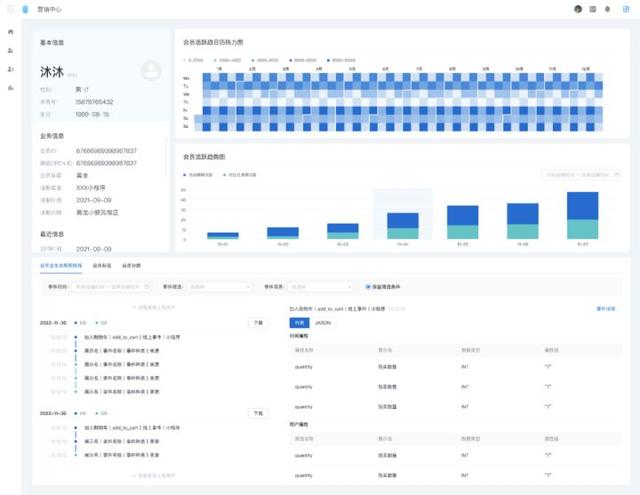Click the highlighted fourth bar in trend chart
Screen dimensions: 640x495
402,226
